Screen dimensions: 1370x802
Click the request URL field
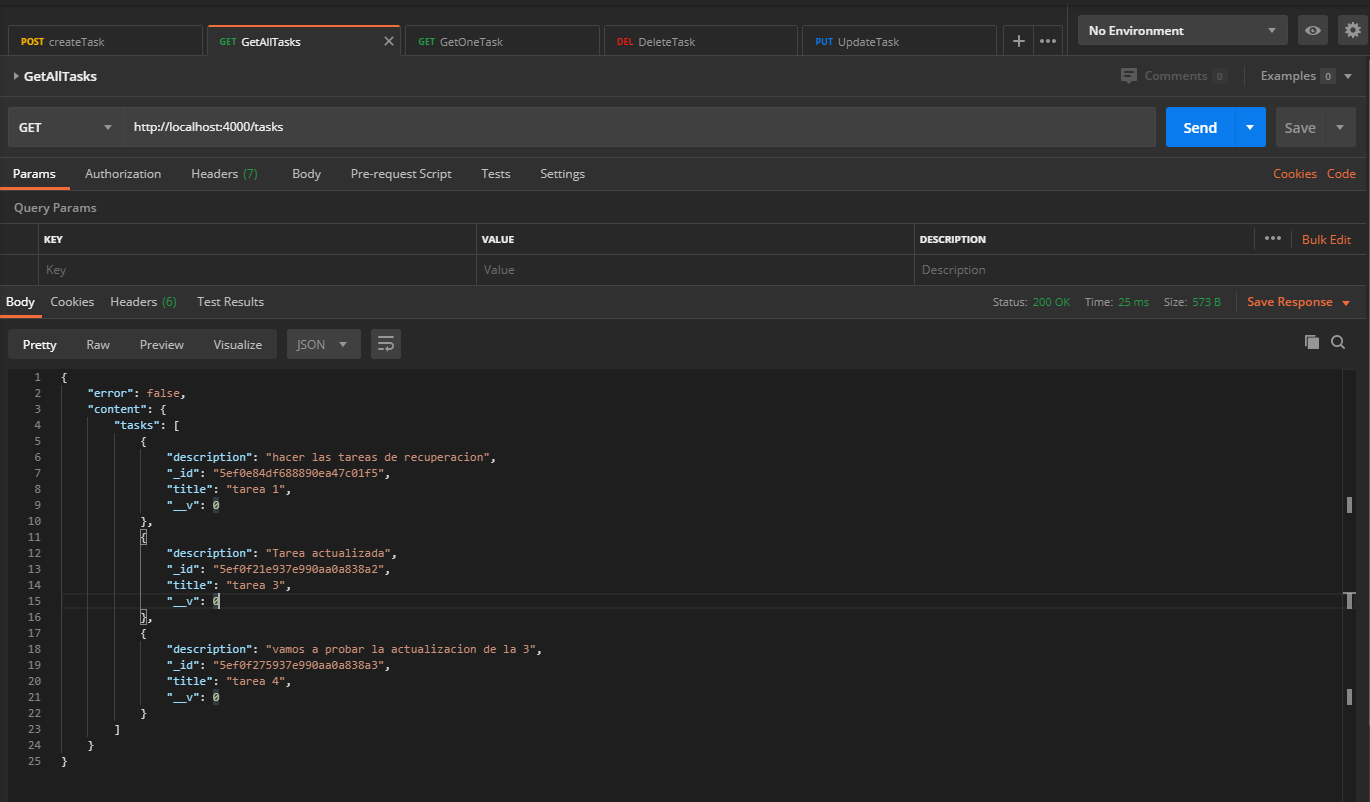[x=640, y=127]
